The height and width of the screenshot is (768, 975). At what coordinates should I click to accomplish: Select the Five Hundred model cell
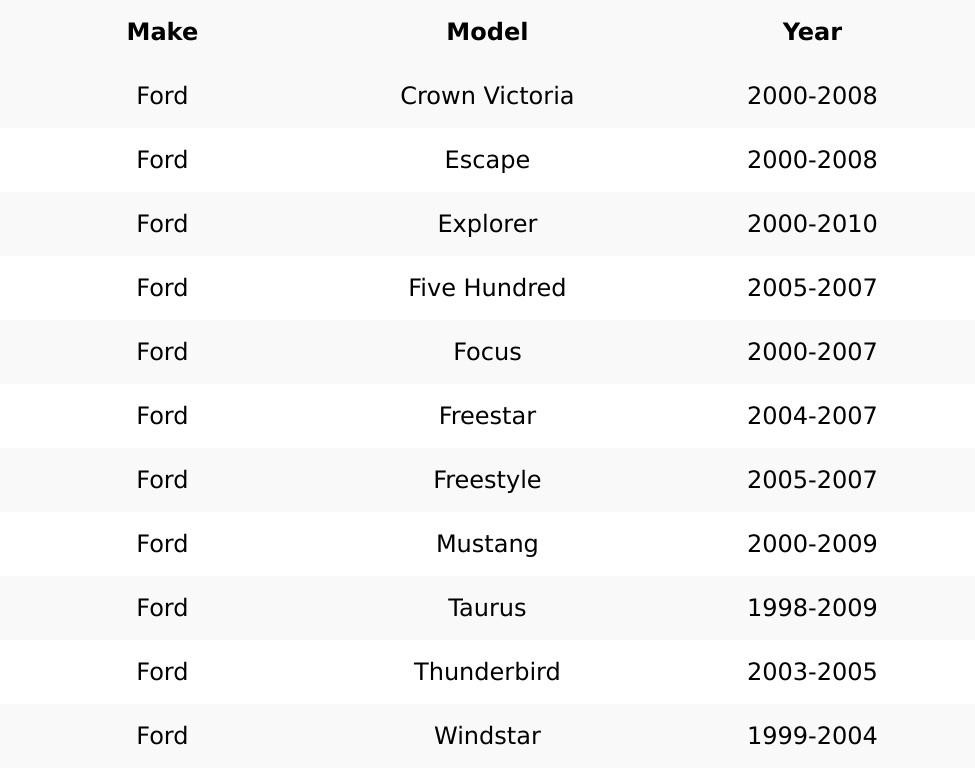(x=487, y=288)
